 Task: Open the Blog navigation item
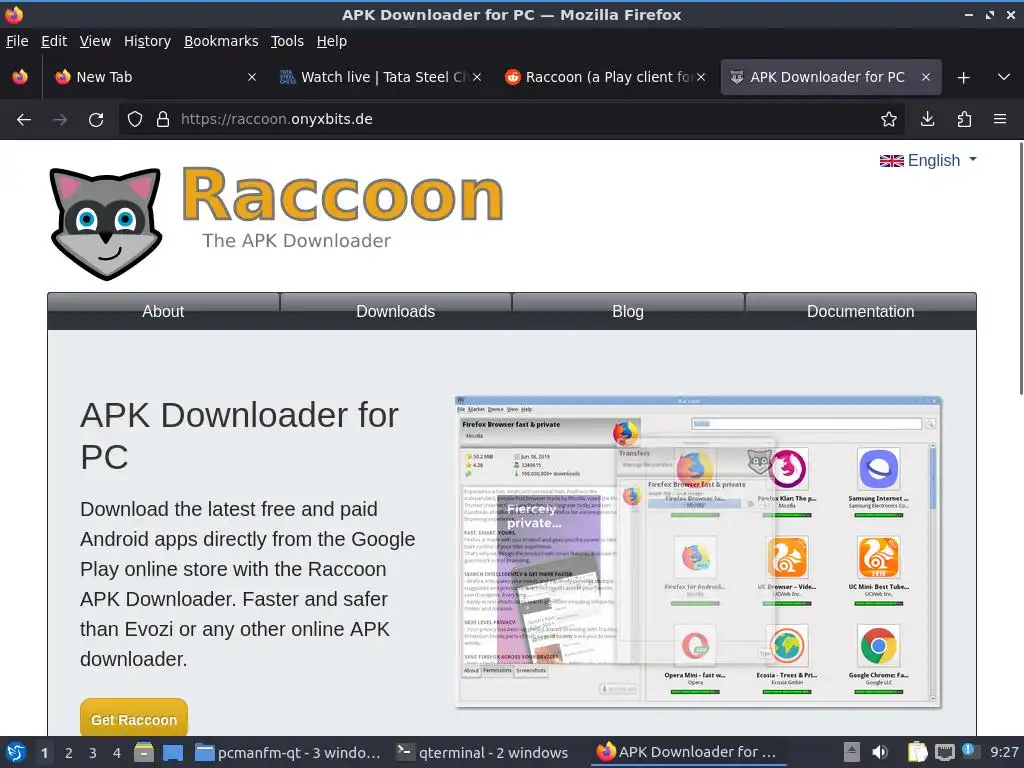tap(628, 312)
